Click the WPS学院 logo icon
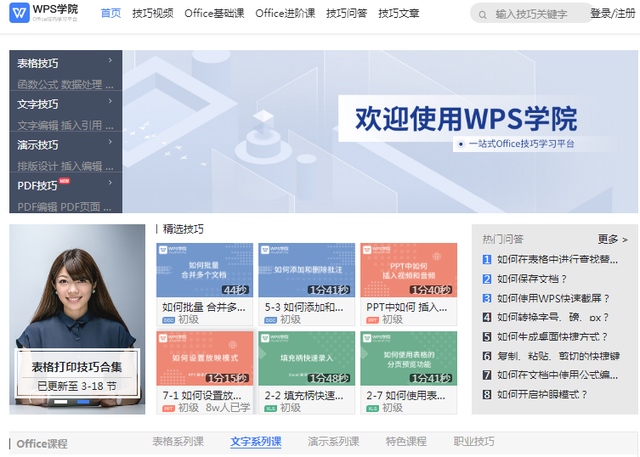Screen dimensions: 640x457 click(19, 13)
